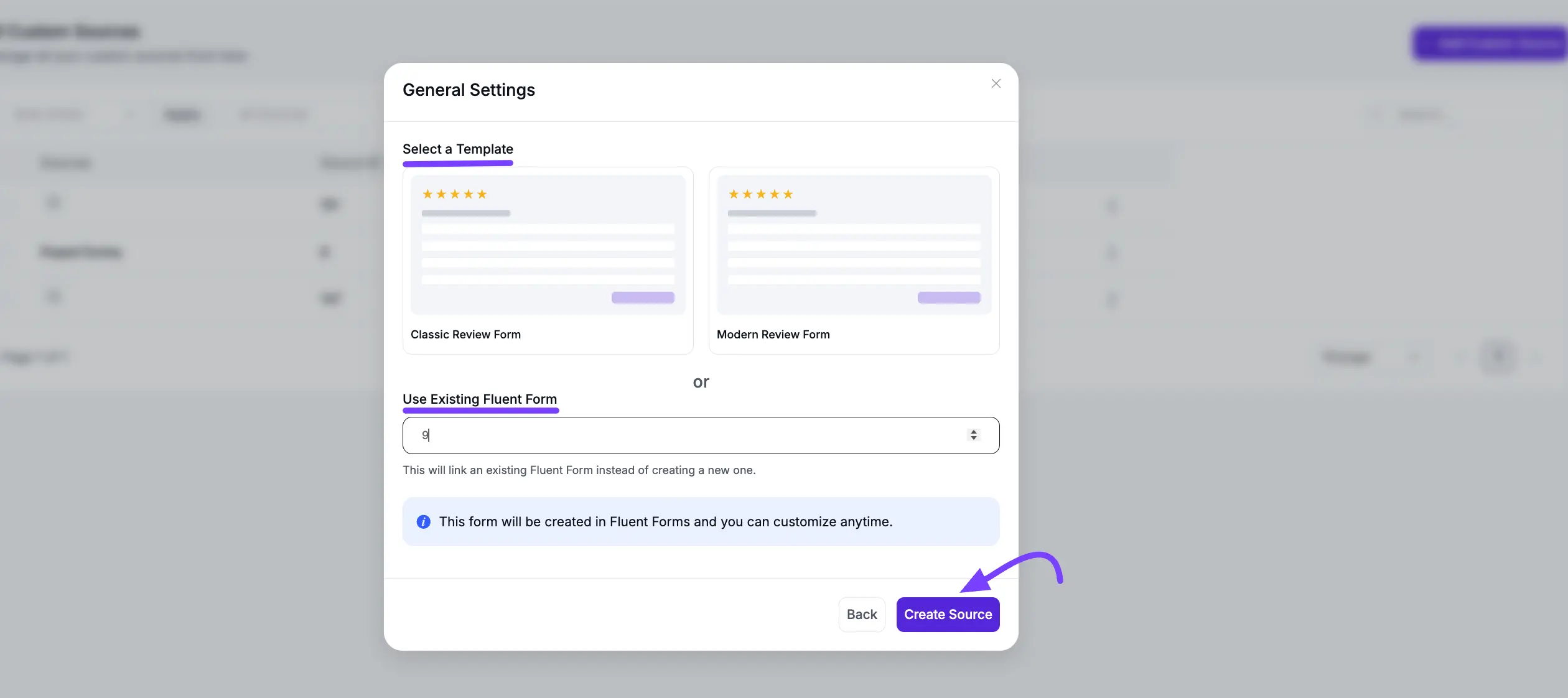Click the second star in Modern template rating
The width and height of the screenshot is (1568, 698).
coord(747,193)
